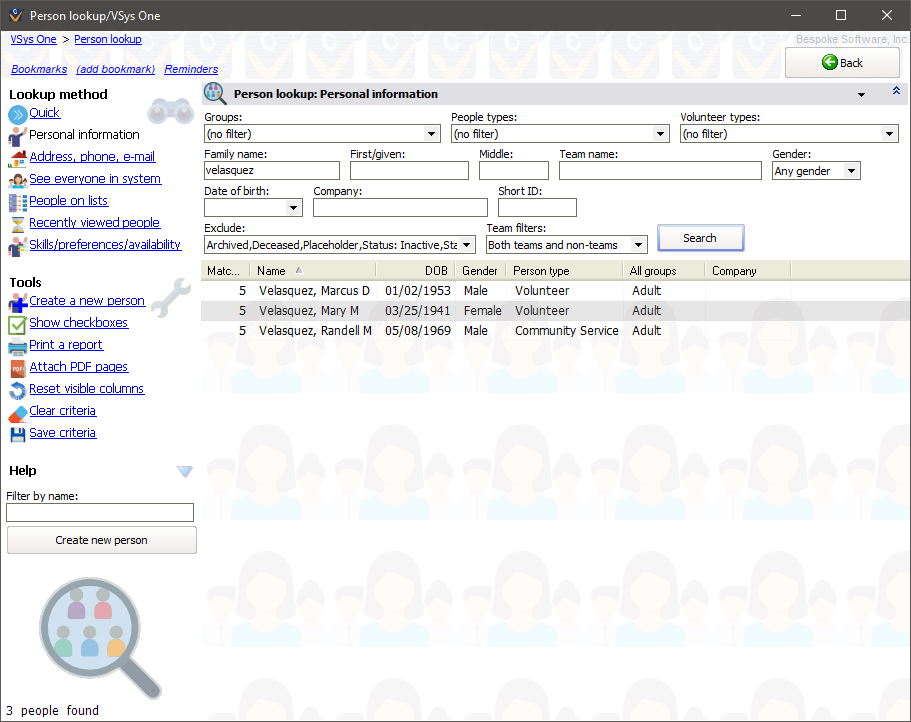Click the Filter by name field
The image size is (911, 722).
pos(100,512)
